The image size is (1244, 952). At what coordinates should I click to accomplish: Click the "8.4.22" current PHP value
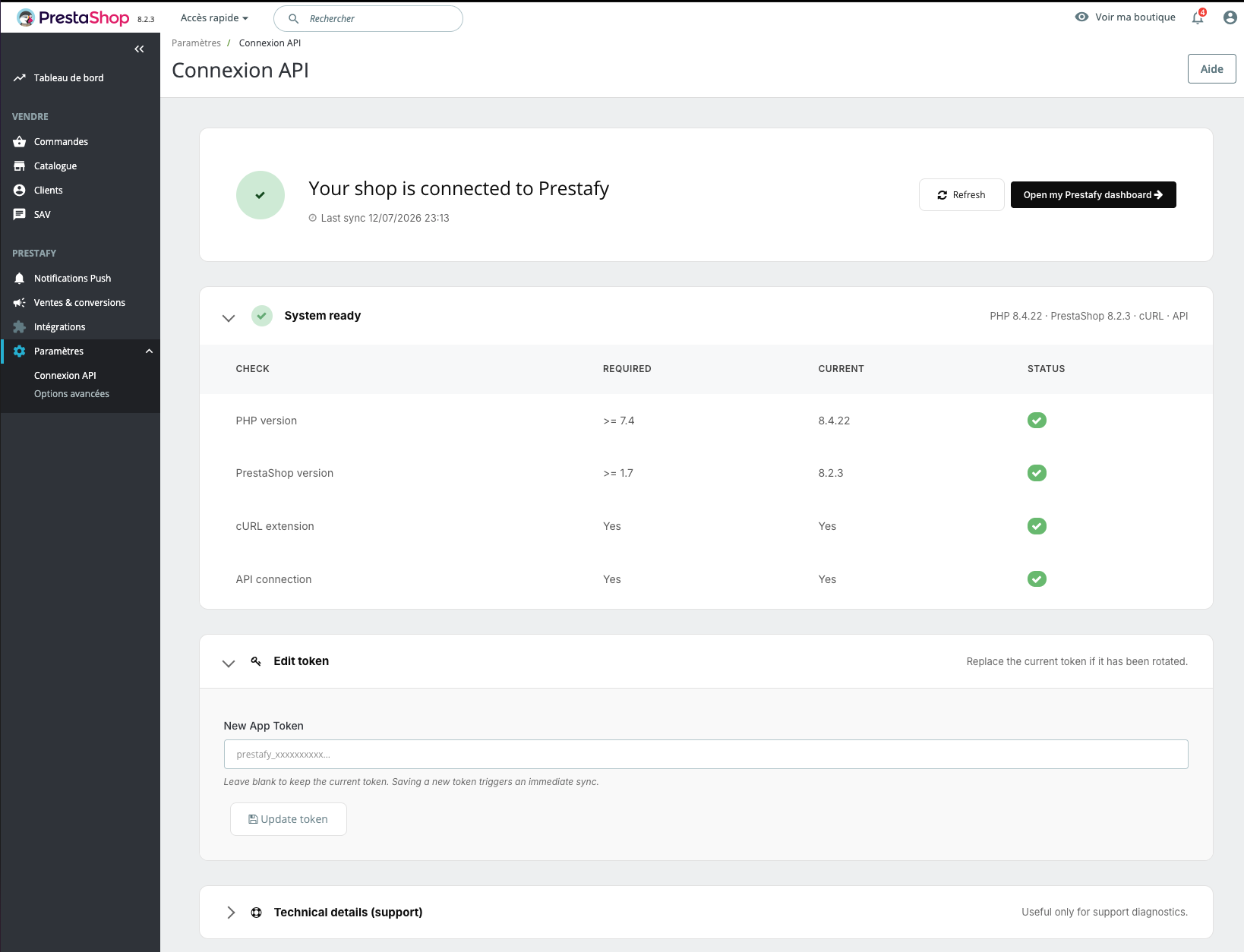(834, 421)
